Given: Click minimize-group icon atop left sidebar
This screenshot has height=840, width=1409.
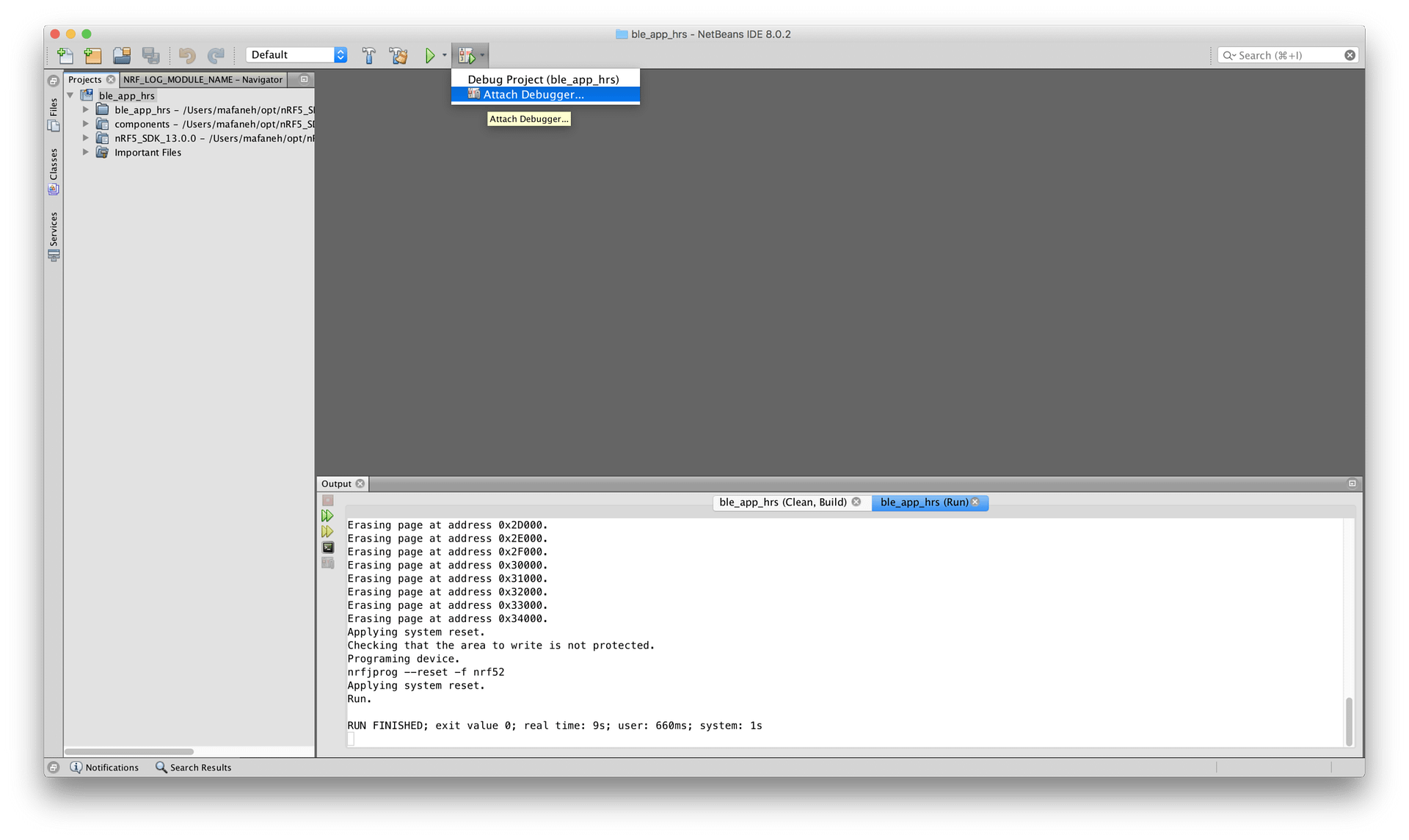Looking at the screenshot, I should point(54,81).
